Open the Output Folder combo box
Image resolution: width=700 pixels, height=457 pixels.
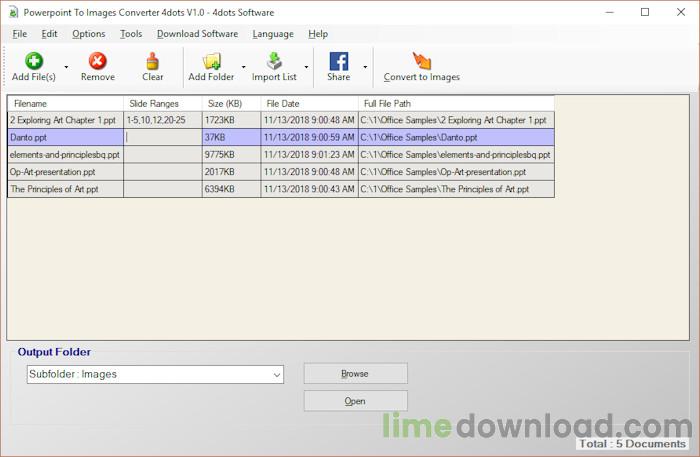tap(155, 374)
